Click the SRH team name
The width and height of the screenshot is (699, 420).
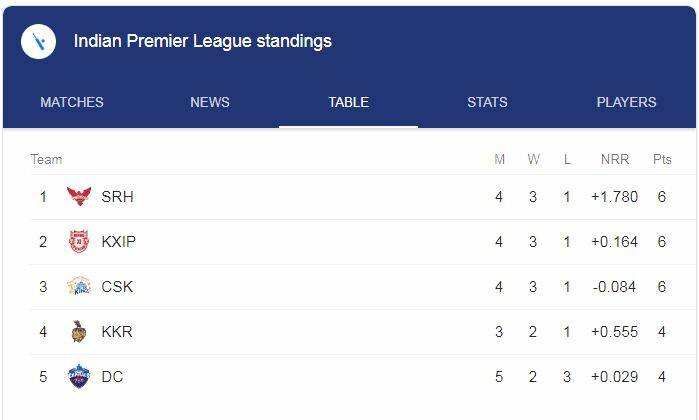coord(117,197)
